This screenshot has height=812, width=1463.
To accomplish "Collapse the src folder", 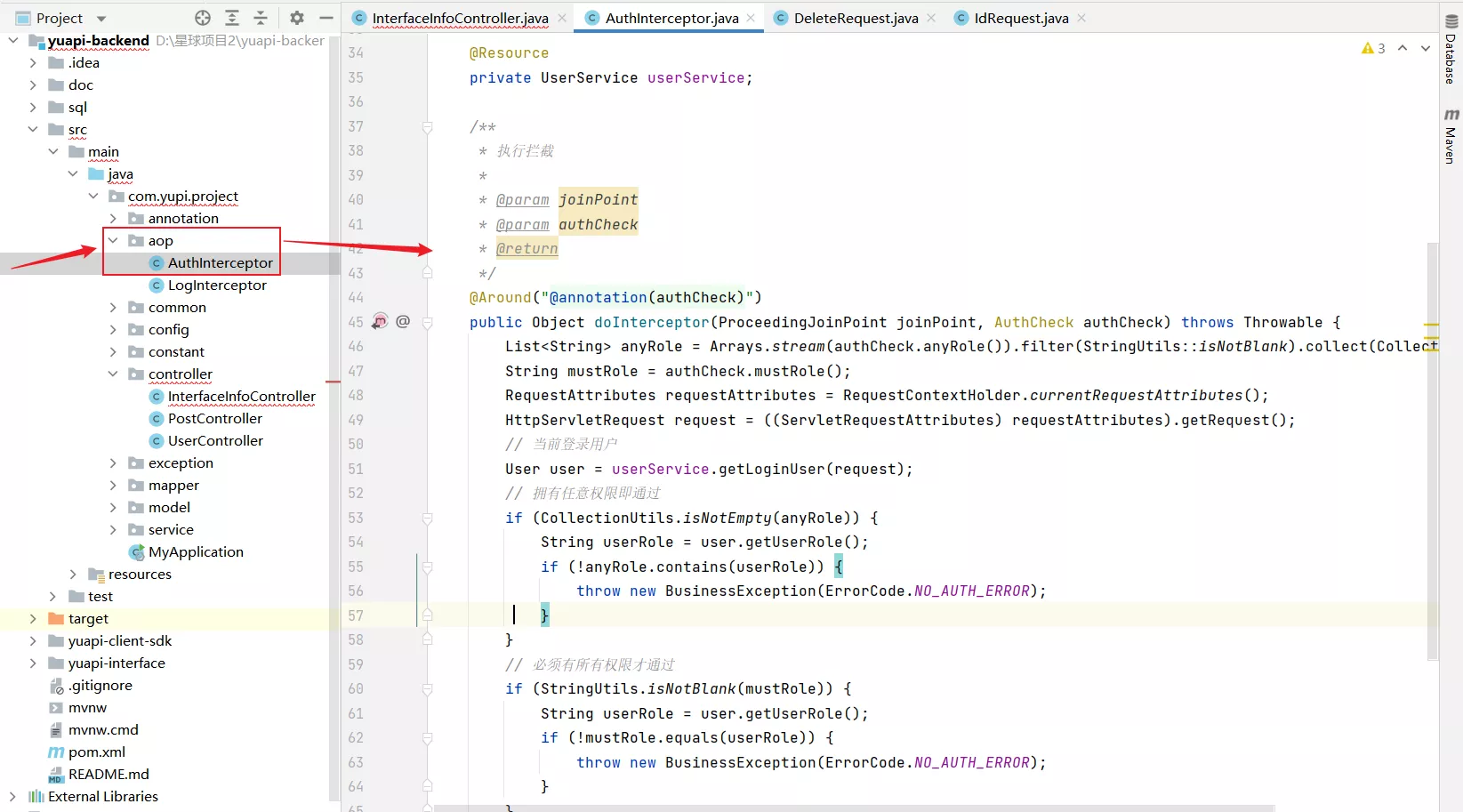I will pos(33,129).
